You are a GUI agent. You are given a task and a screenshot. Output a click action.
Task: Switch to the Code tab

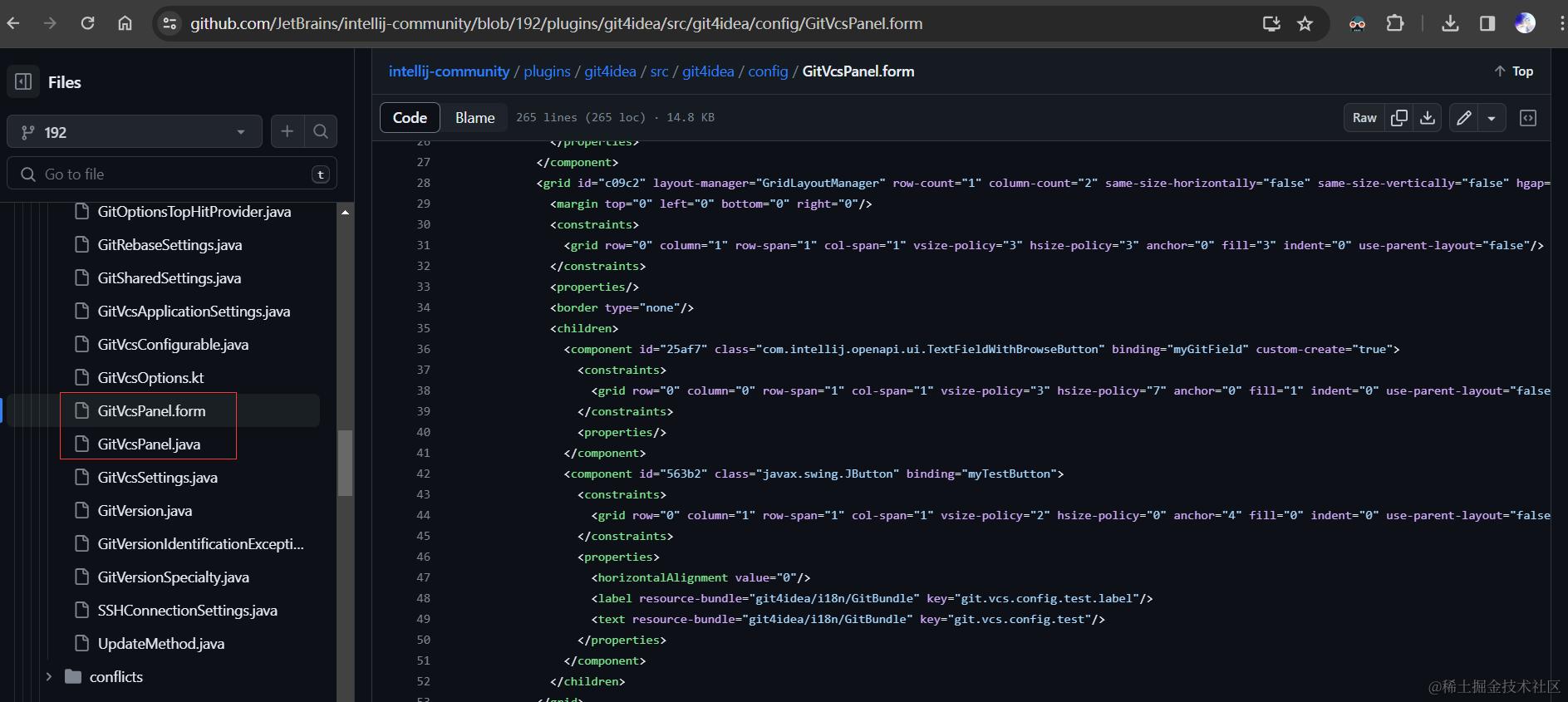(x=410, y=118)
